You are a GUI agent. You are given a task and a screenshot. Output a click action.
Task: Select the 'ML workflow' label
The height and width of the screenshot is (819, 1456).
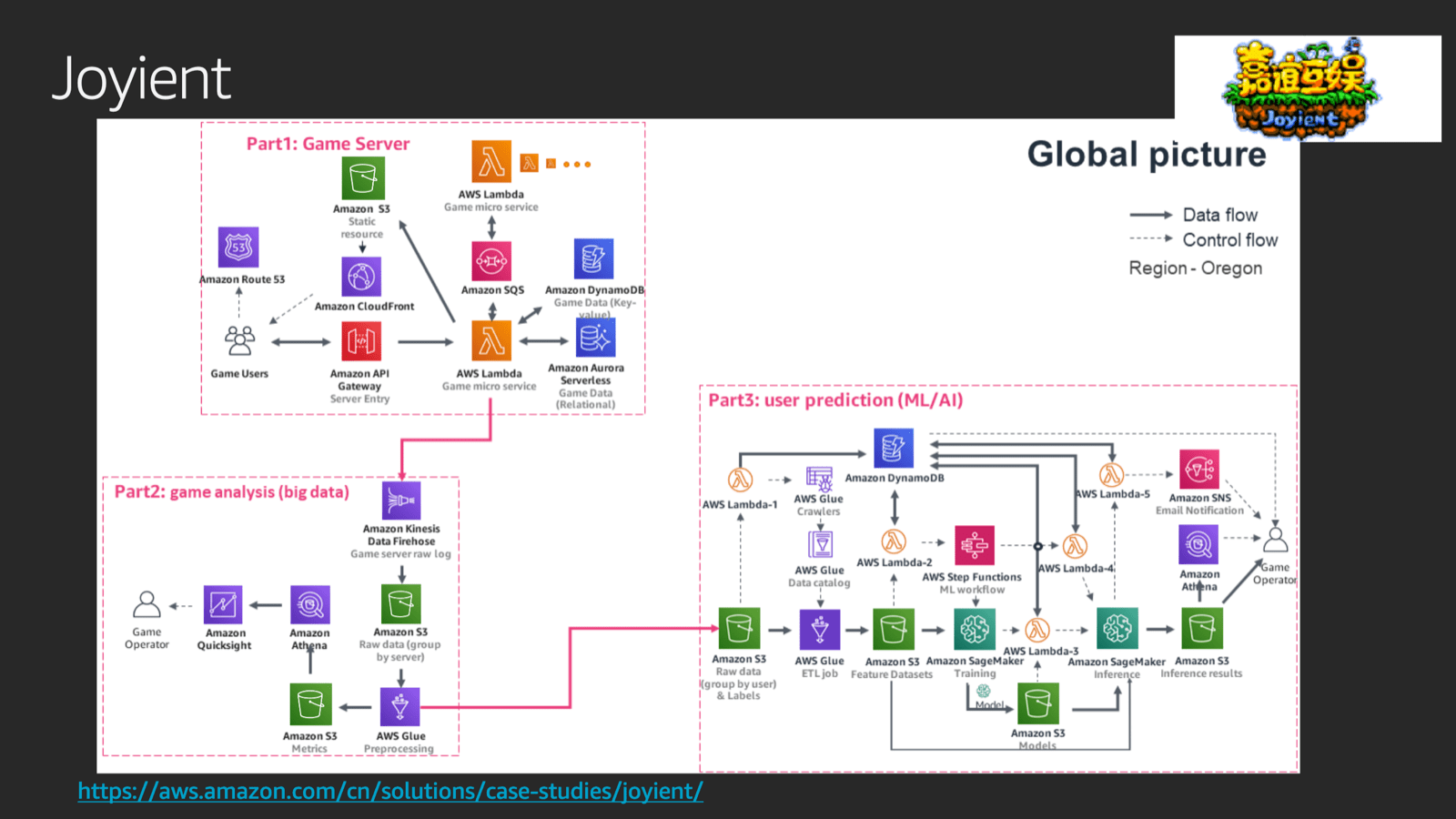[x=973, y=590]
